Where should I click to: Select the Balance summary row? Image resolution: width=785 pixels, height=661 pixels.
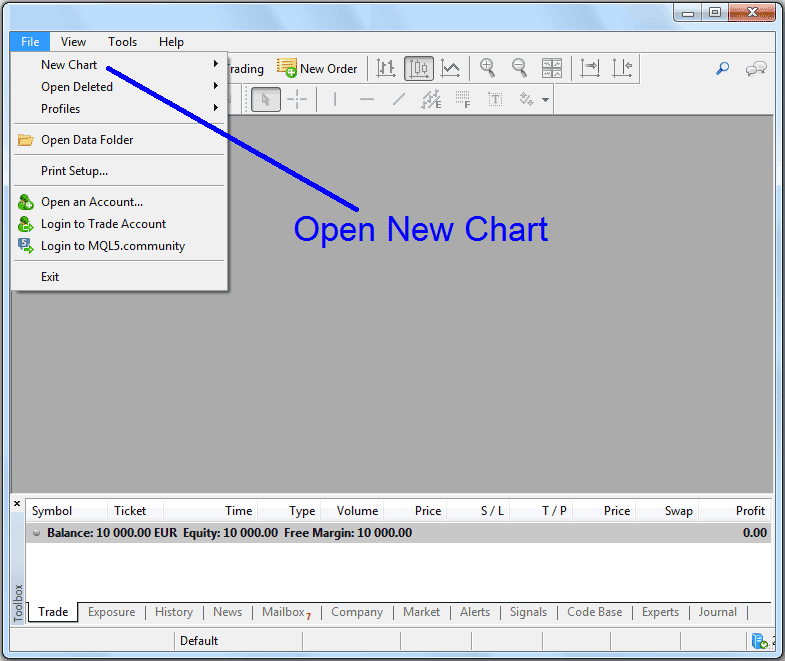[399, 533]
